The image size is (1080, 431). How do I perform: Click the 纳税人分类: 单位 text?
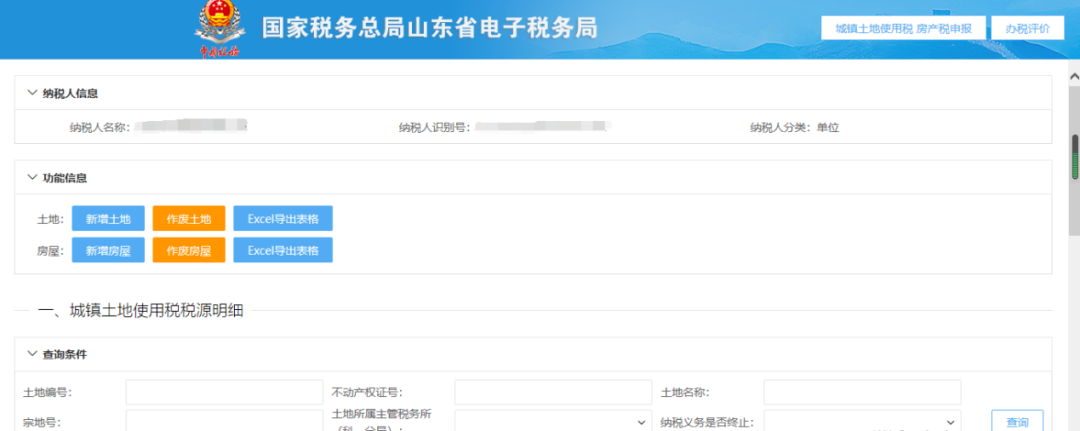tap(795, 127)
